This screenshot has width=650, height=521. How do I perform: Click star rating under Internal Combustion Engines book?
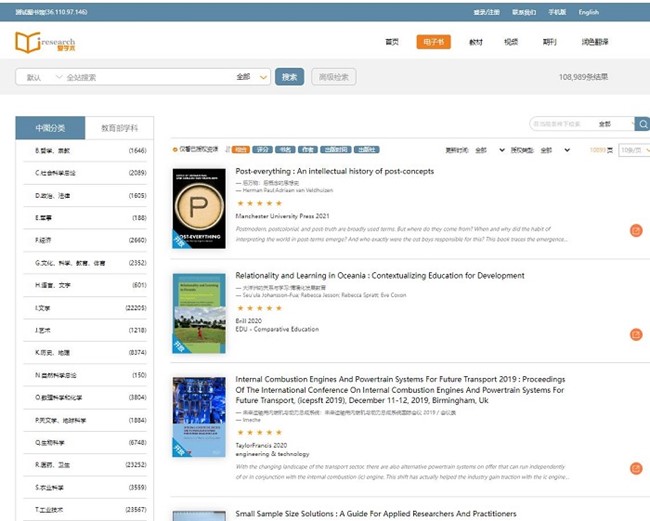(259, 433)
